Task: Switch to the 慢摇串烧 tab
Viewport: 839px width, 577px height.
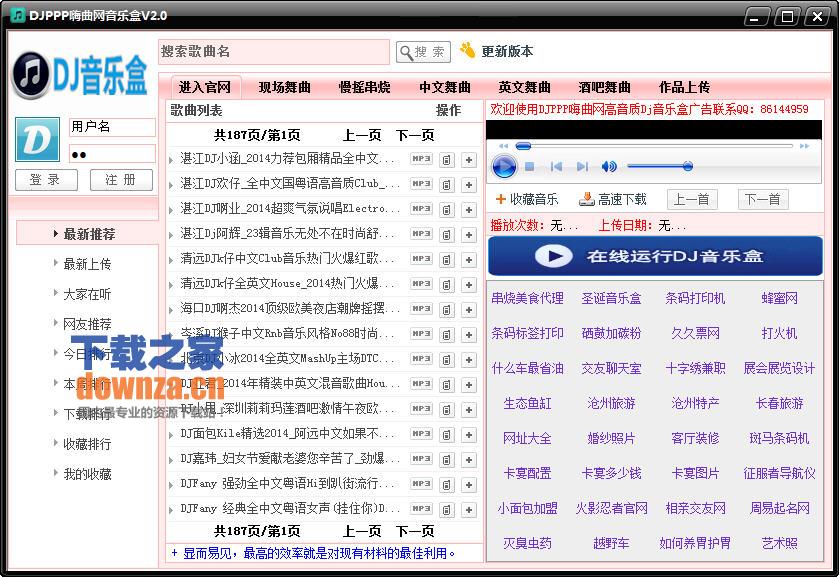Action: coord(364,87)
